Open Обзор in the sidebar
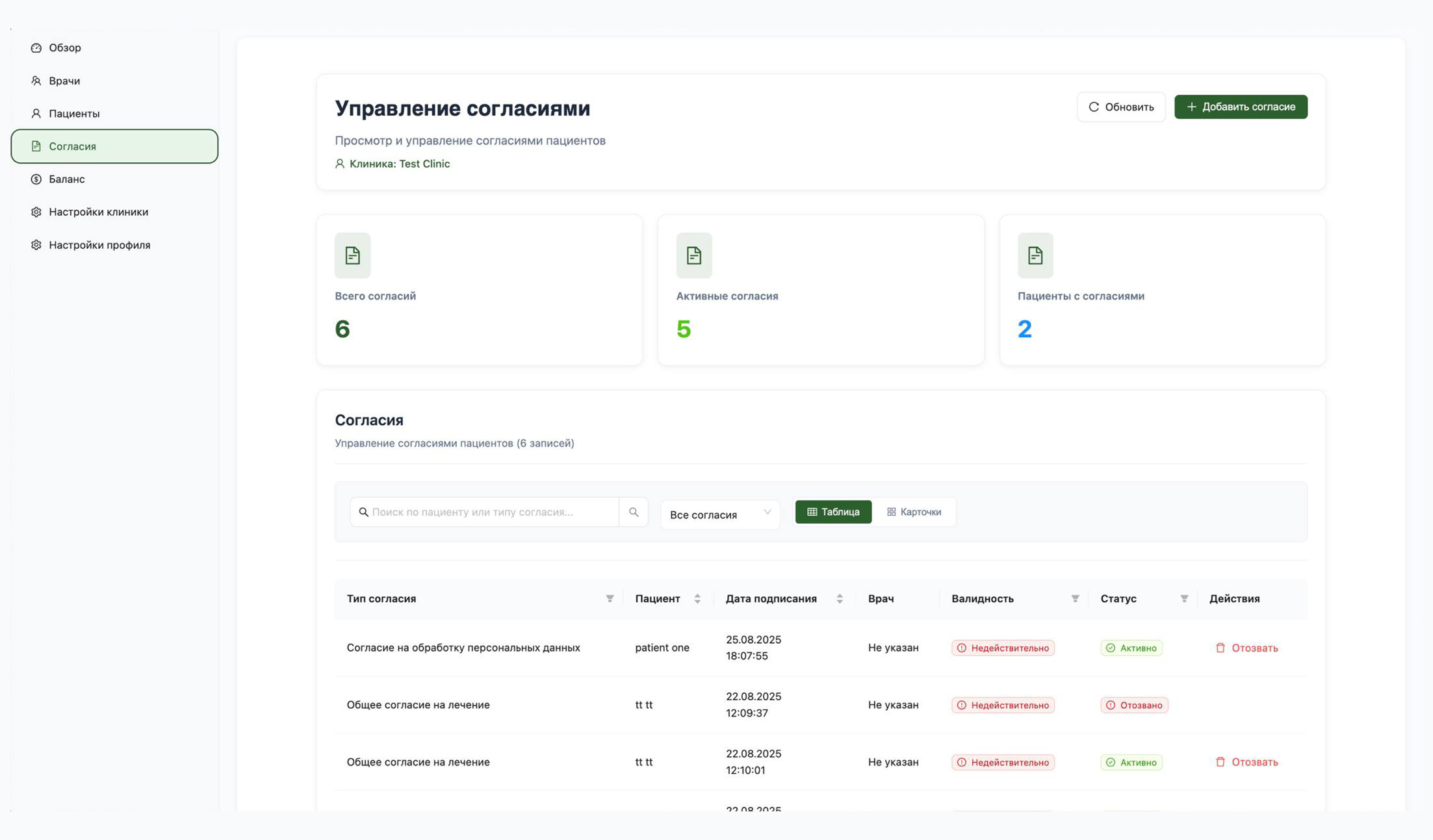Image resolution: width=1433 pixels, height=840 pixels. tap(64, 47)
